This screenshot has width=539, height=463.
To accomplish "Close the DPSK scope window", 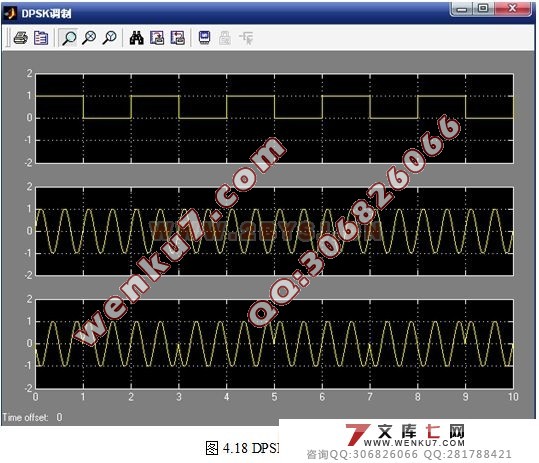I will pos(512,8).
